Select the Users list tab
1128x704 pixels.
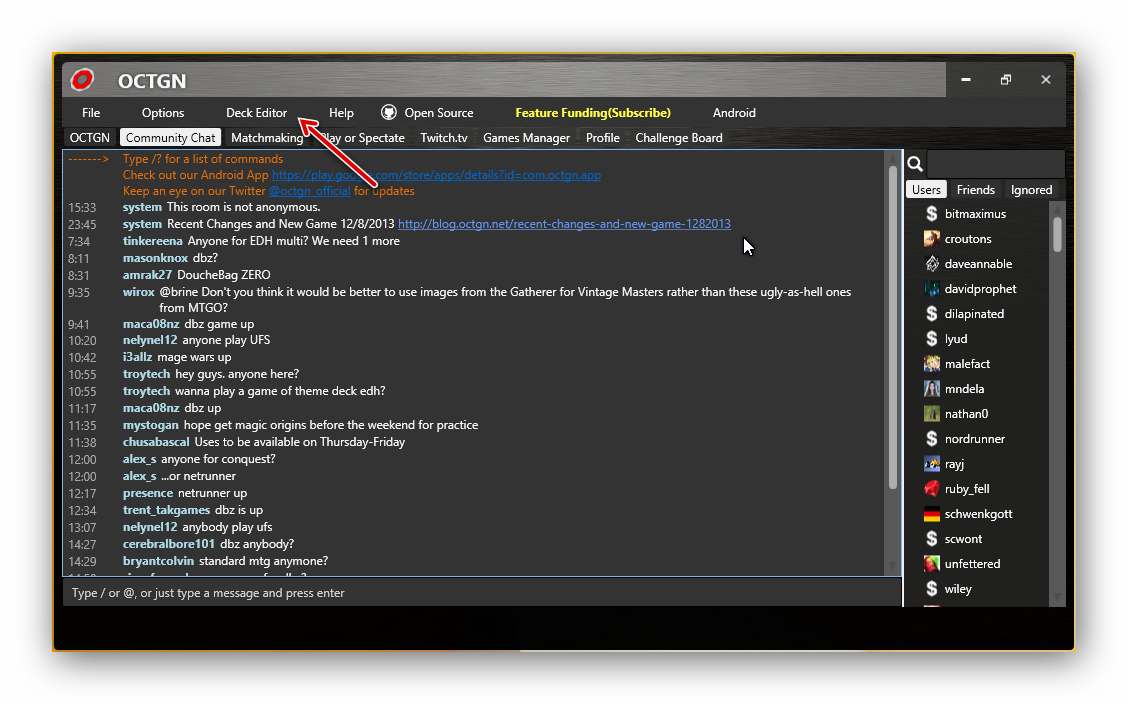click(x=926, y=190)
